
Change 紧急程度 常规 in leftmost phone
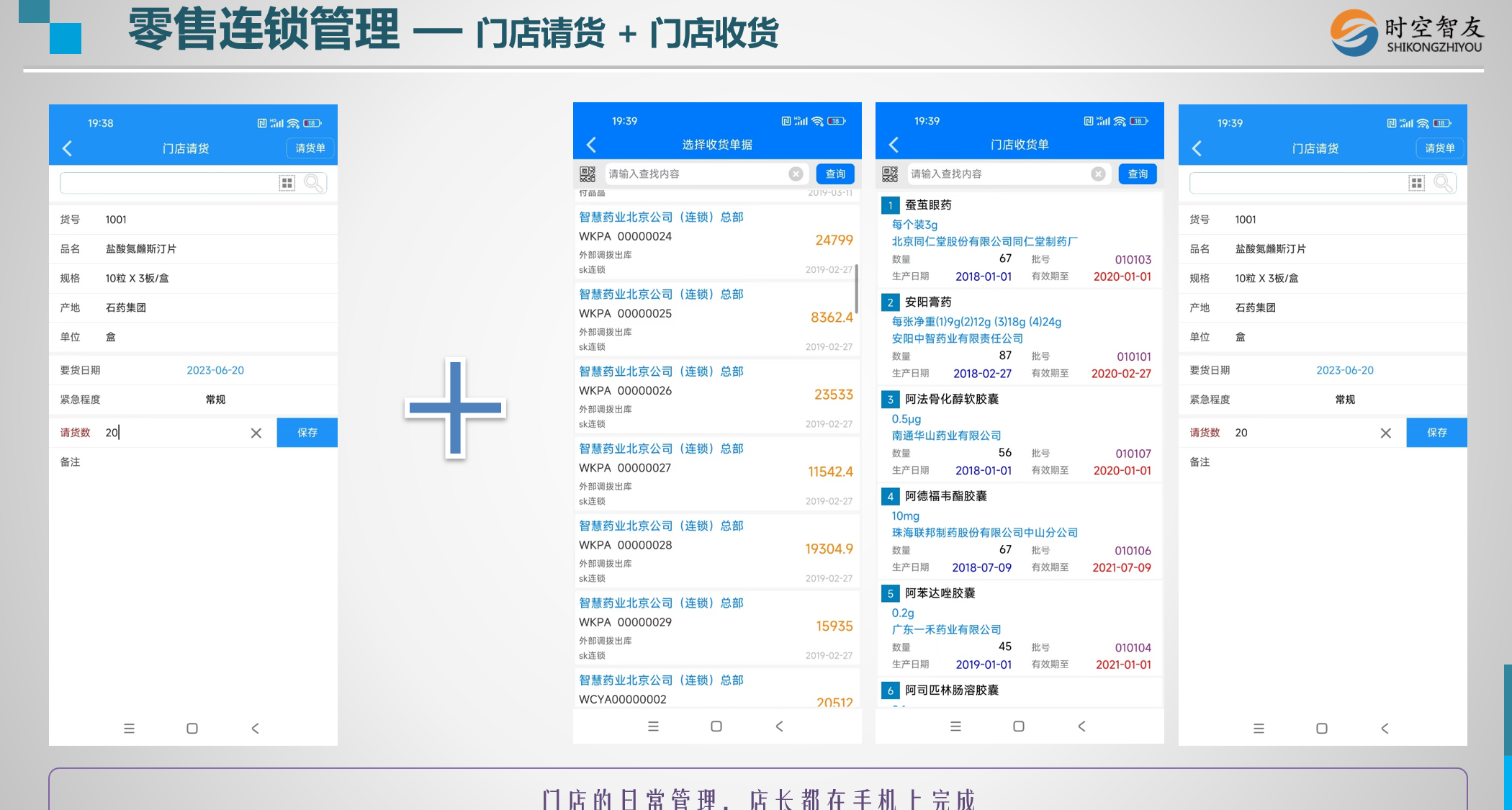[215, 399]
